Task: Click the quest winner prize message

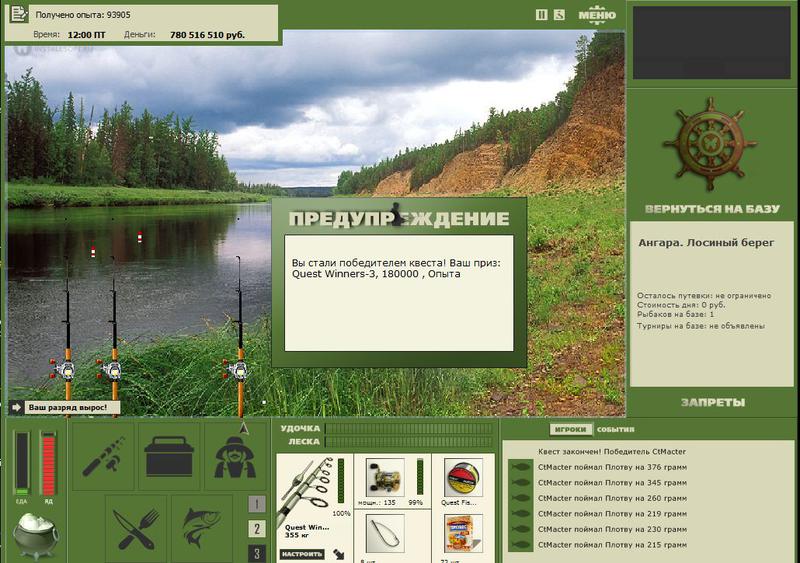Action: pyautogui.click(x=396, y=268)
